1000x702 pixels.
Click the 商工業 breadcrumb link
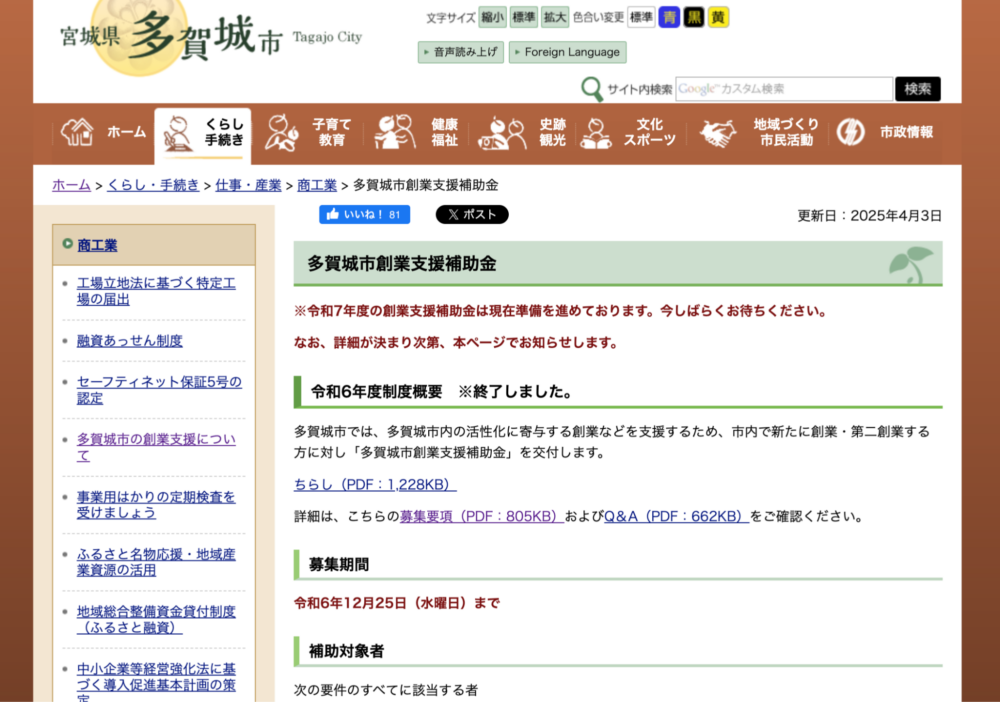[317, 185]
